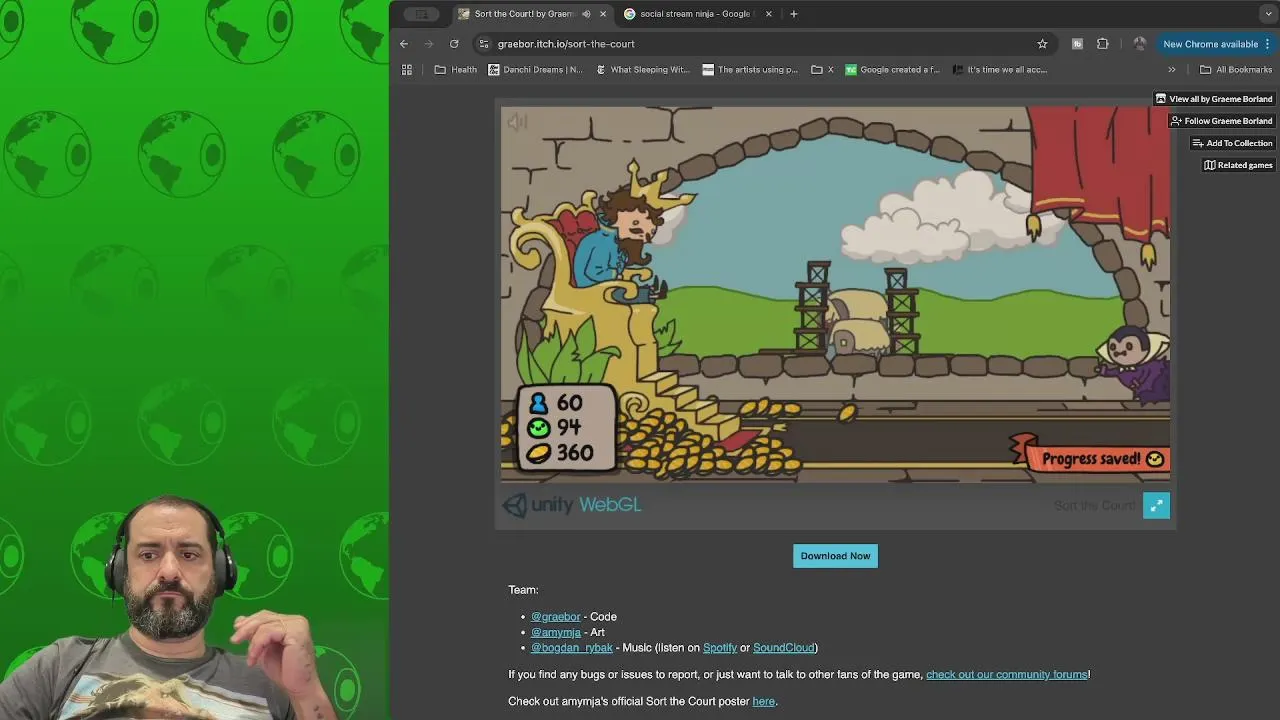Open the All Bookmarks folder
The image size is (1280, 720).
1236,70
